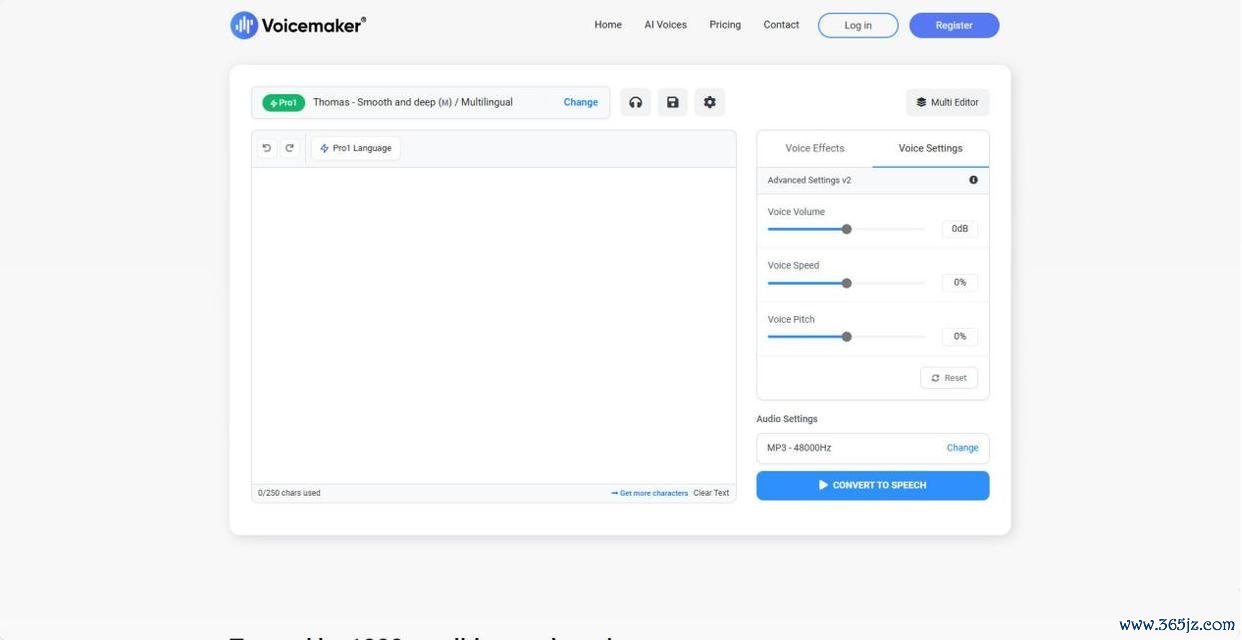Screen dimensions: 1242x640
Task: Open the AI Voices menu item
Action: (665, 25)
